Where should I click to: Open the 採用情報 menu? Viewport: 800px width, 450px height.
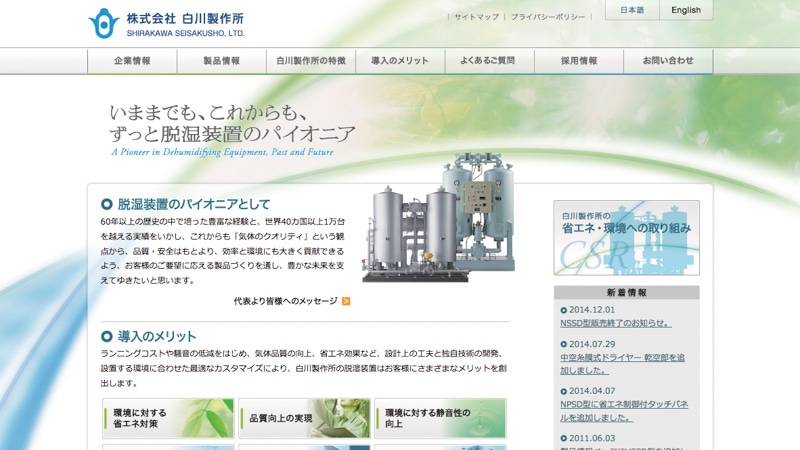coord(579,61)
